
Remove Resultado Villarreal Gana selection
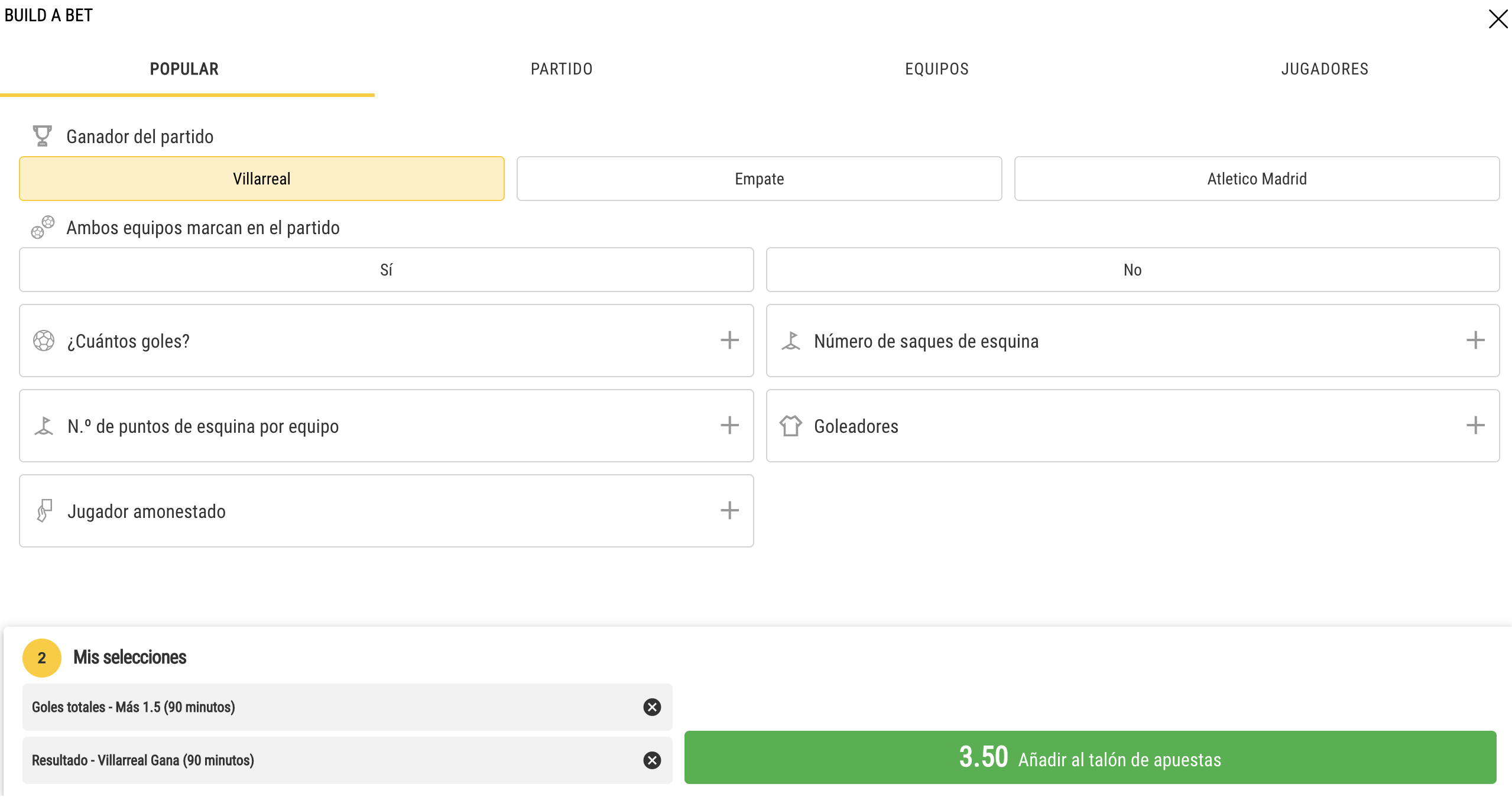tap(652, 760)
